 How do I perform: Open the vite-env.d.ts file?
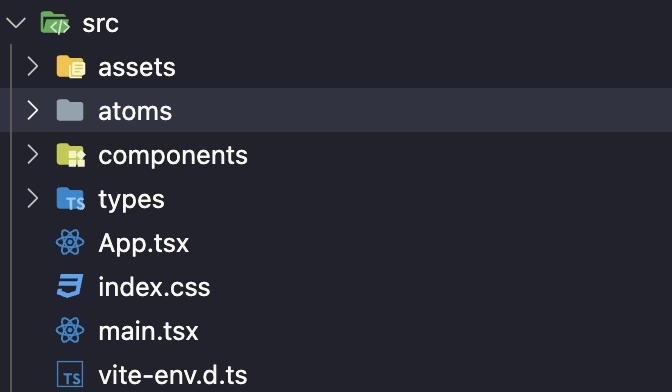pos(173,375)
